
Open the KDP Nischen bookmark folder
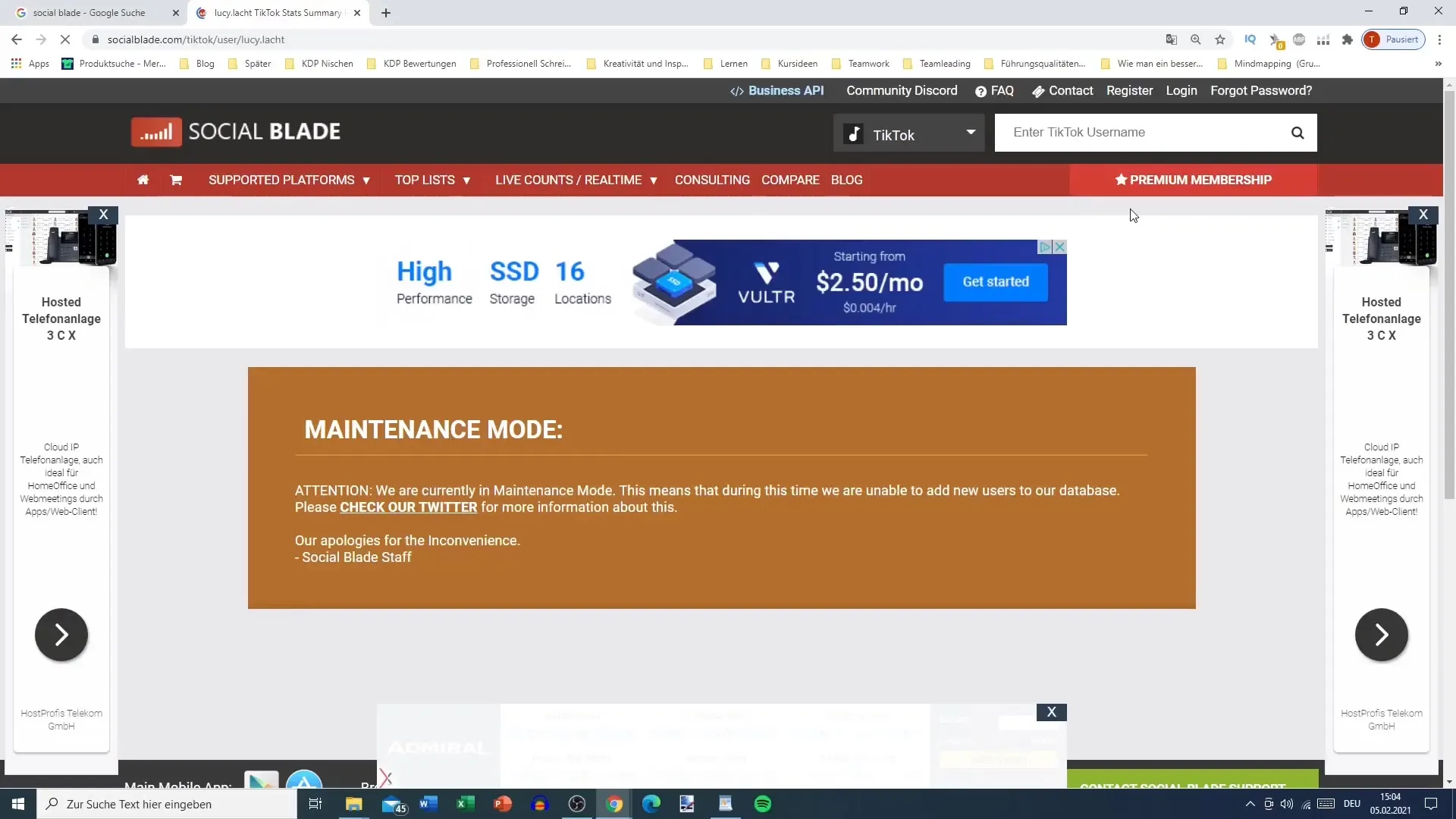pos(319,64)
